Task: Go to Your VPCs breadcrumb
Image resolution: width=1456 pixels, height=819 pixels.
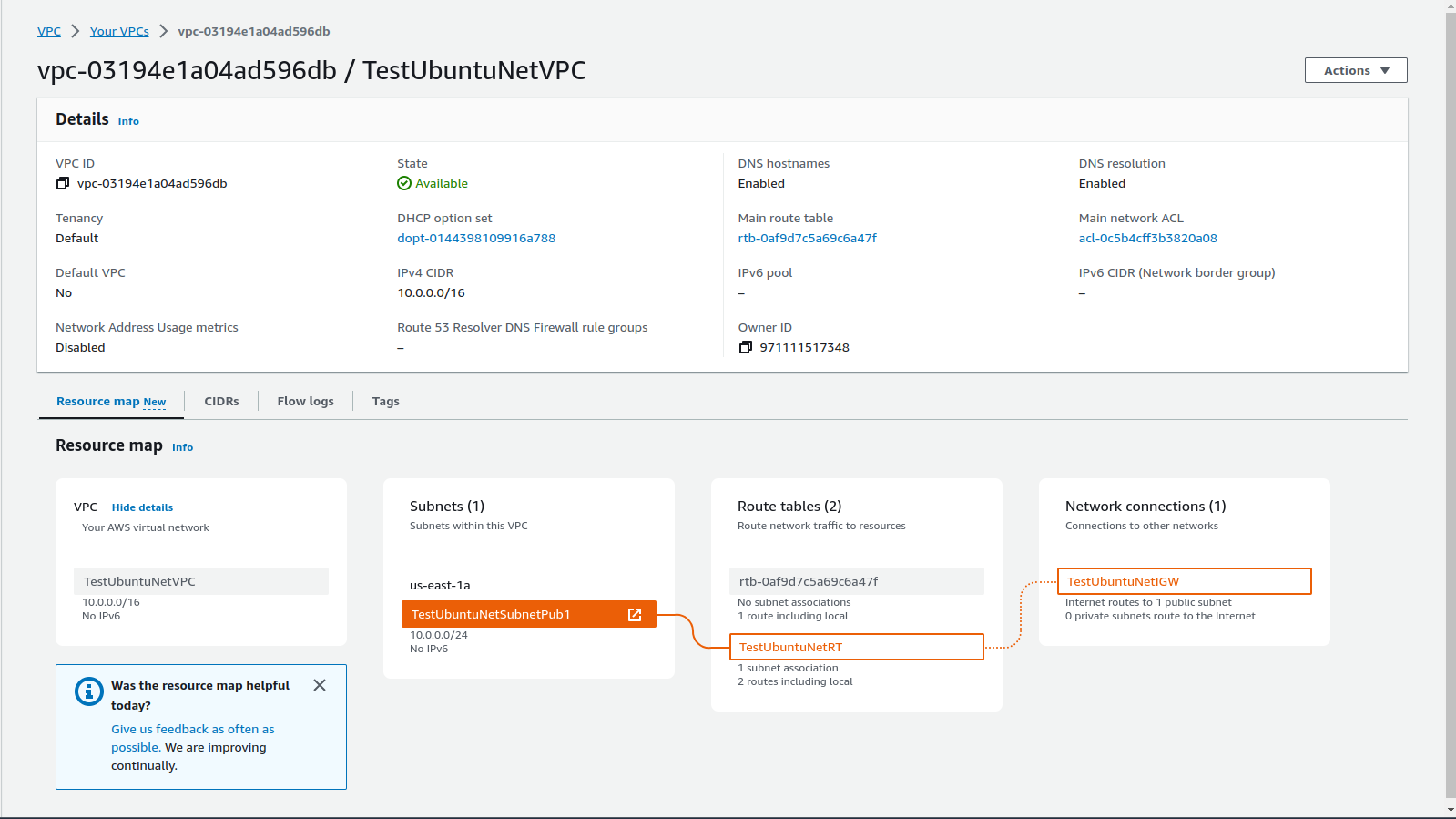Action: click(119, 31)
